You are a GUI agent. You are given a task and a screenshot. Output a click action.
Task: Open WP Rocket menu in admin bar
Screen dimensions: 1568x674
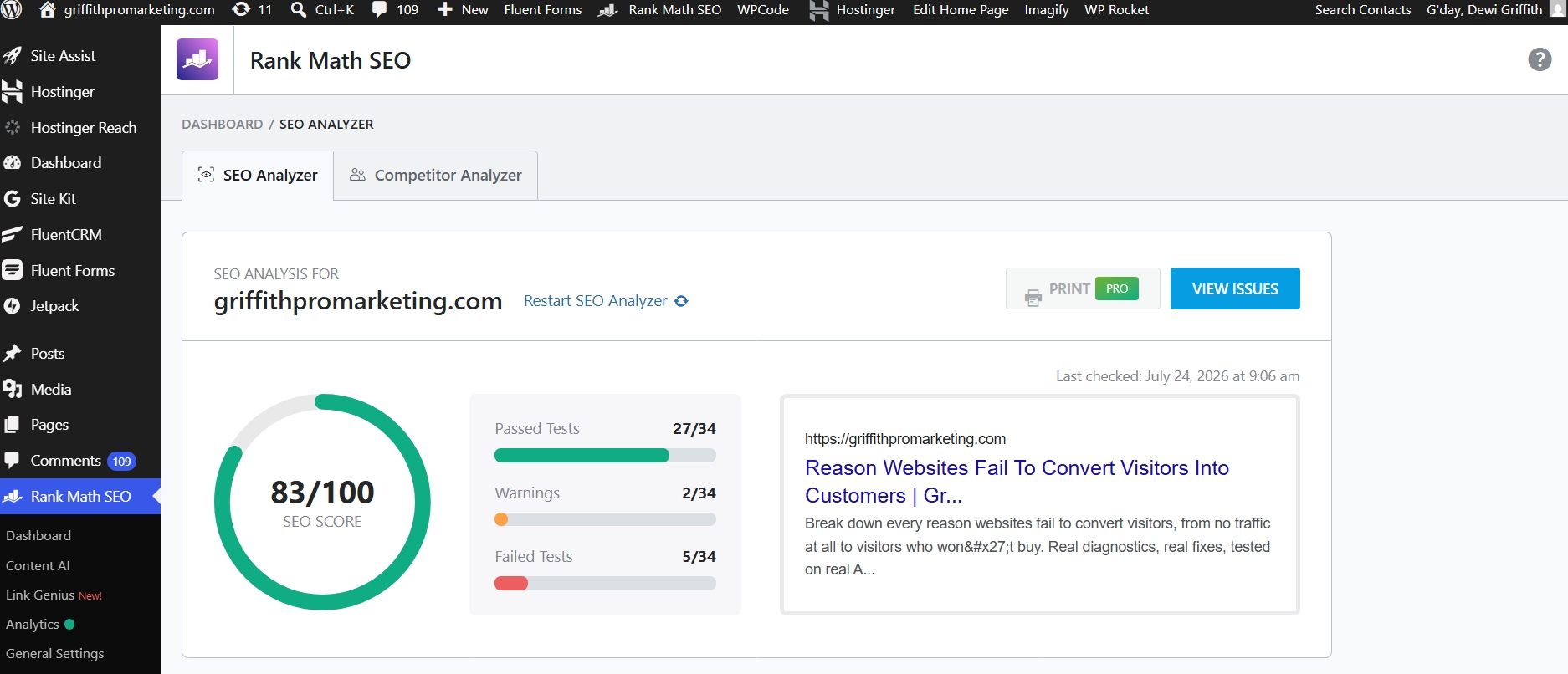[x=1116, y=10]
